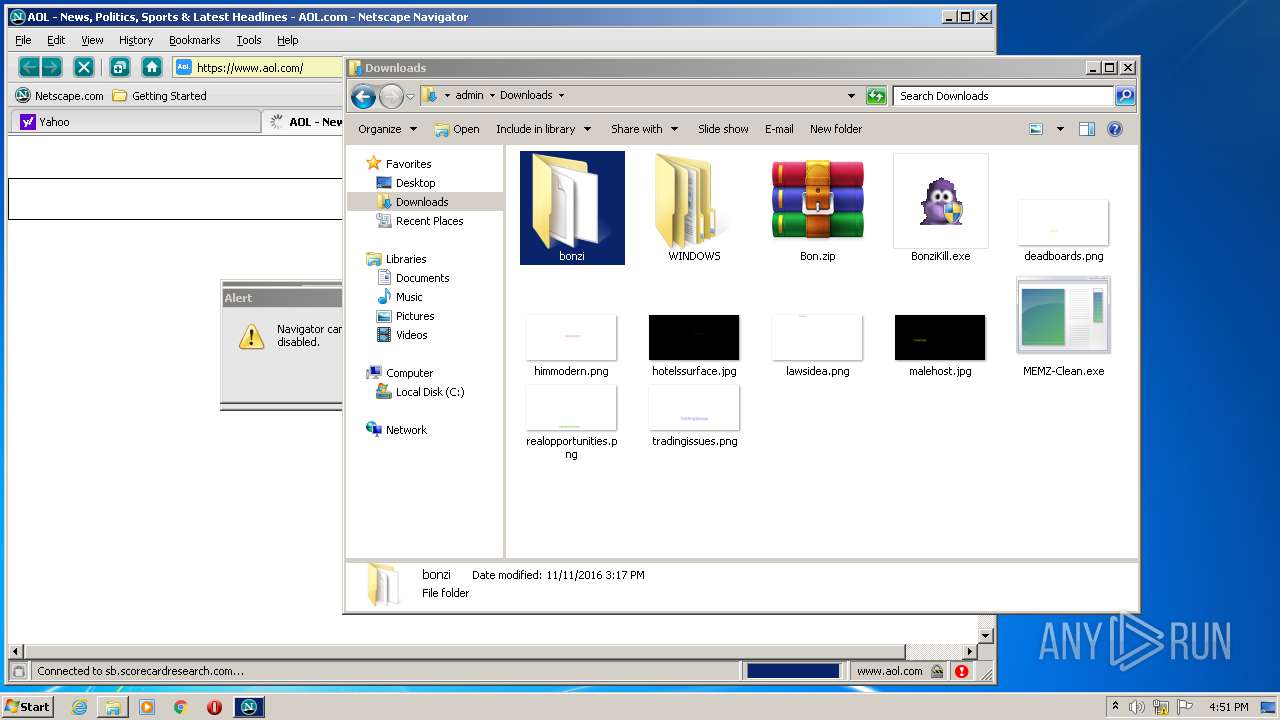Open the recent pages dropdown in Explorer
The height and width of the screenshot is (720, 1280).
(410, 97)
